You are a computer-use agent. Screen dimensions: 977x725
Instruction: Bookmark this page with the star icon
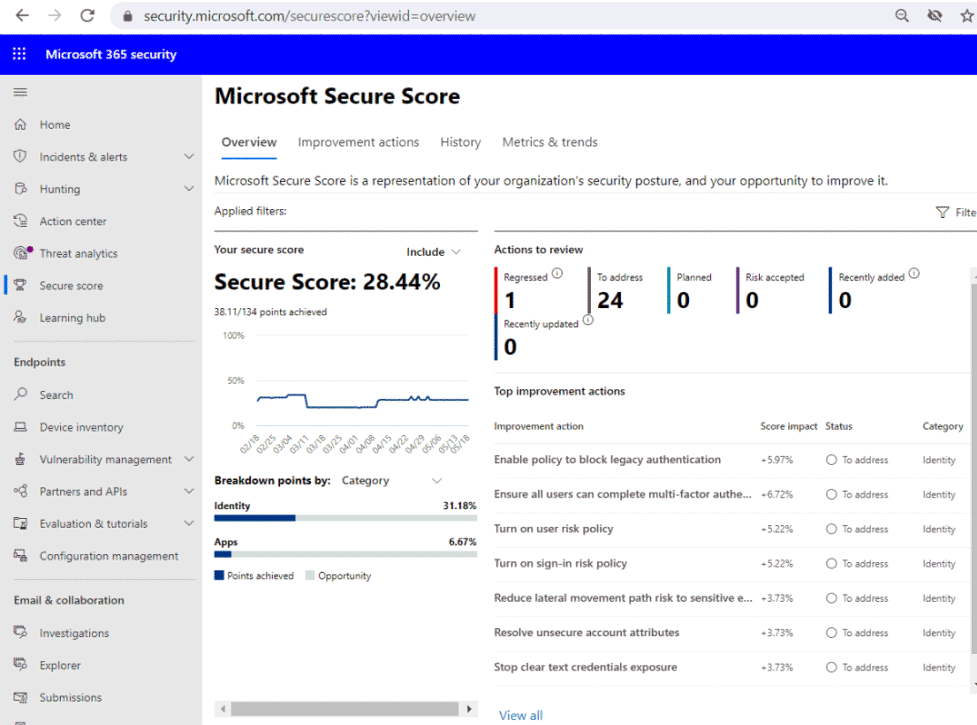pyautogui.click(x=967, y=16)
